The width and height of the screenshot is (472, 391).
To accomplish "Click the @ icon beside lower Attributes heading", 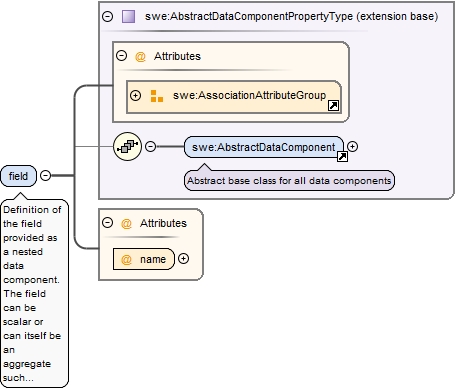I will pos(126,223).
